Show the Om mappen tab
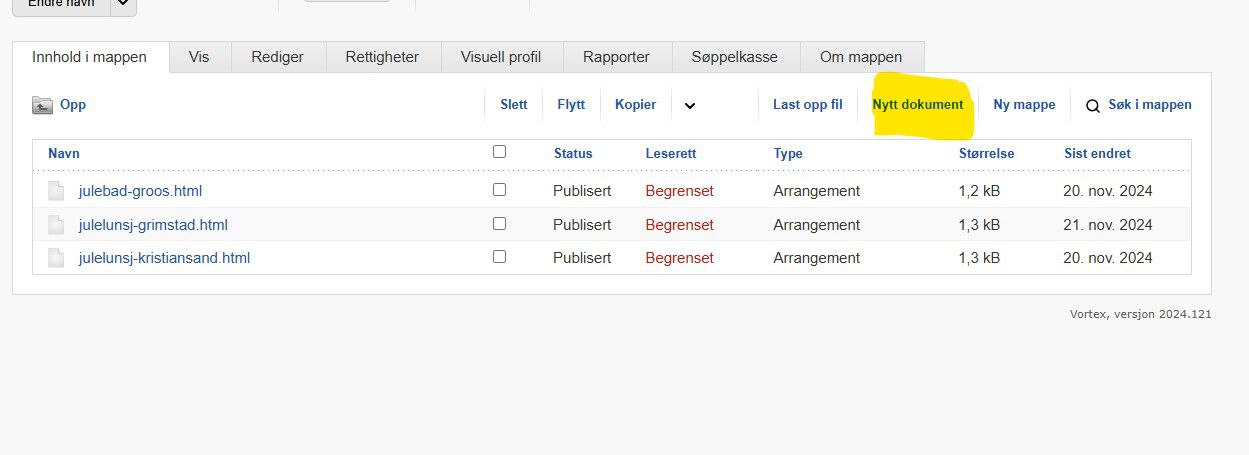 point(861,57)
